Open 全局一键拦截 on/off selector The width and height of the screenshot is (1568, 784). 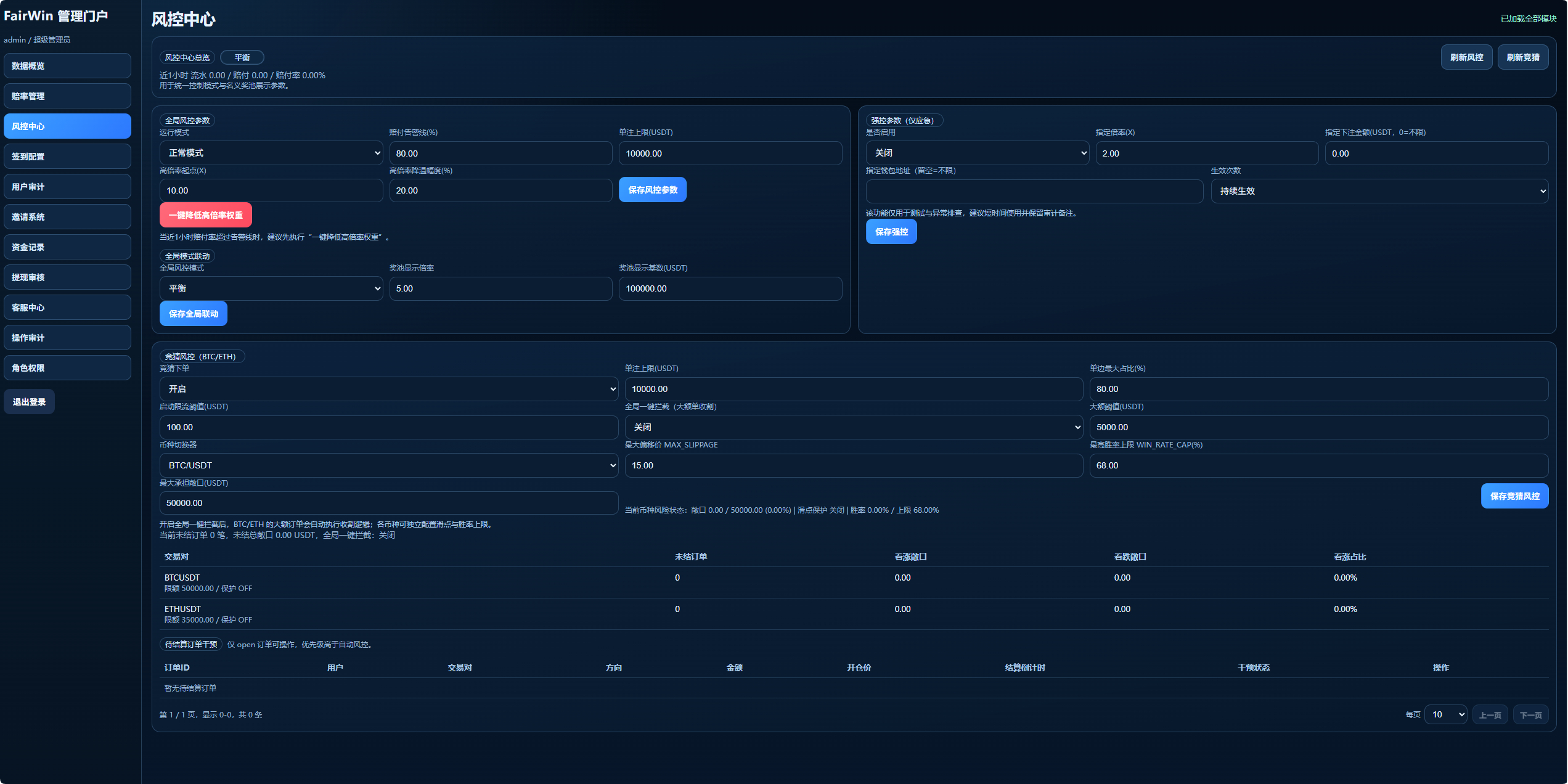click(853, 427)
